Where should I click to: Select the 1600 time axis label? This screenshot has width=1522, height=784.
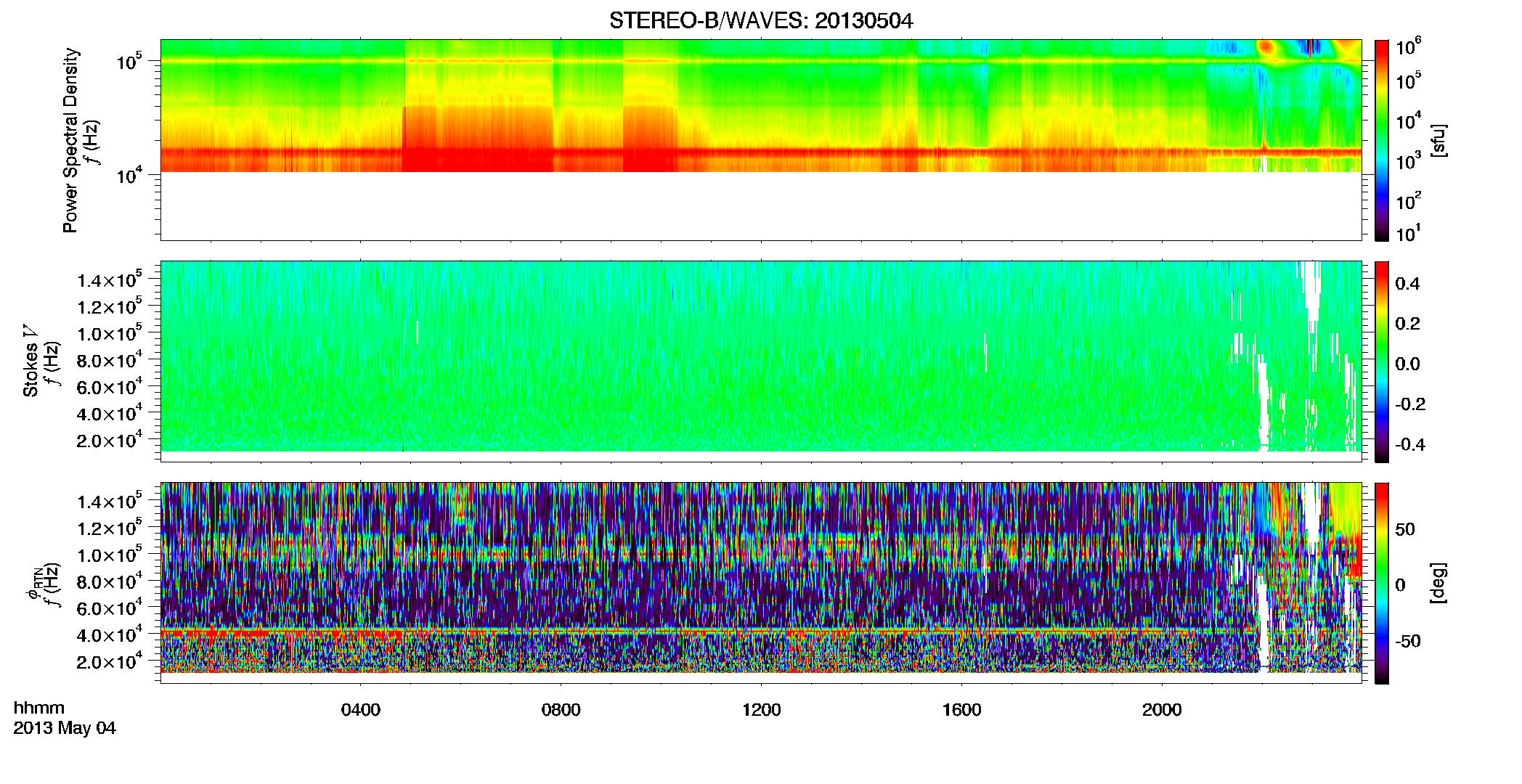point(962,710)
